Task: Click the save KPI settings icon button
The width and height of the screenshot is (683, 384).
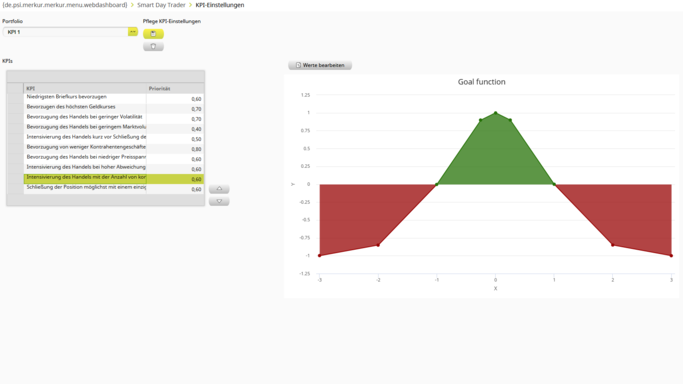Action: [x=153, y=34]
